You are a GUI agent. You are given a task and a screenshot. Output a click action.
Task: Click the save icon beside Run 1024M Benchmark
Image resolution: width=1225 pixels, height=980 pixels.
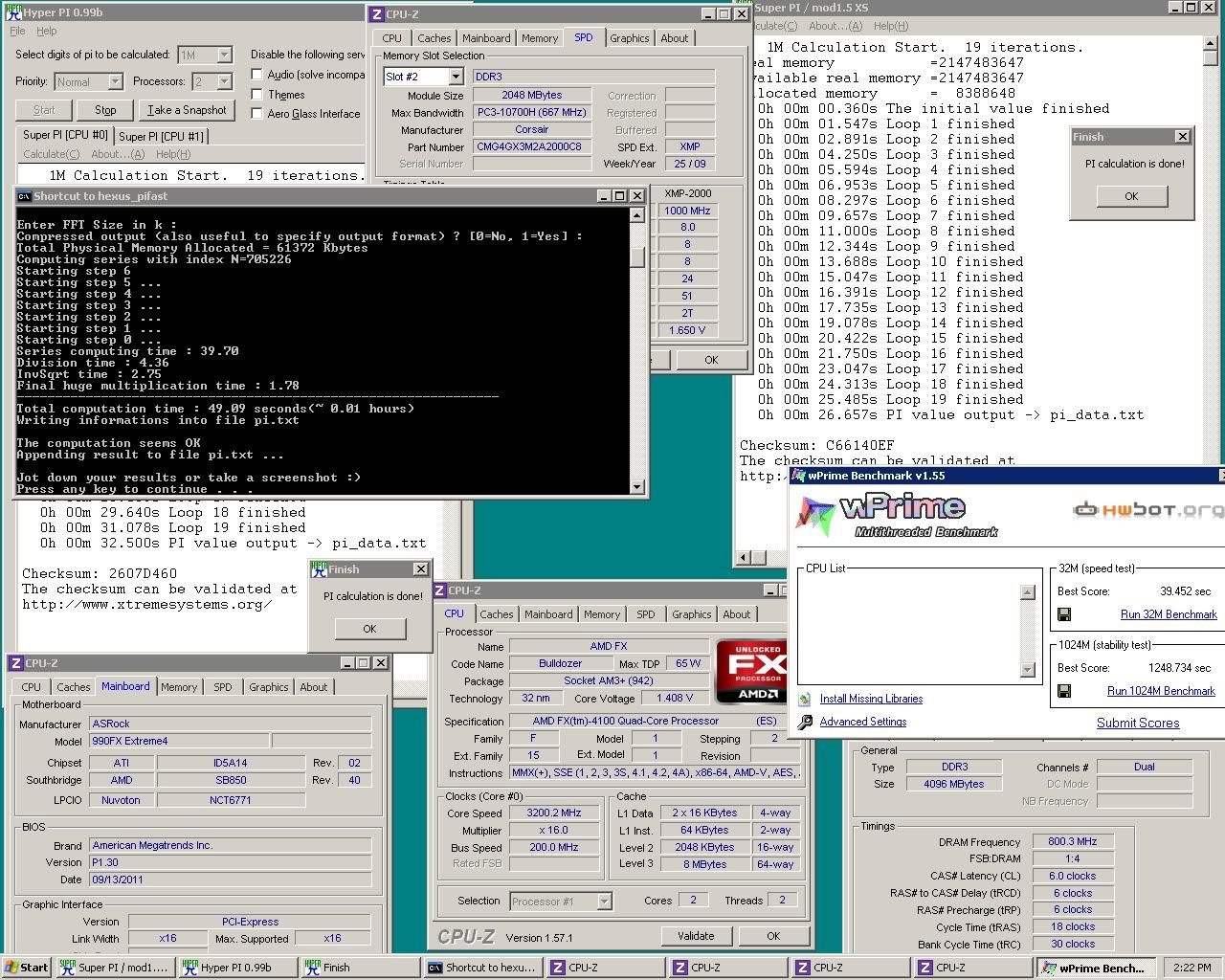[1064, 691]
